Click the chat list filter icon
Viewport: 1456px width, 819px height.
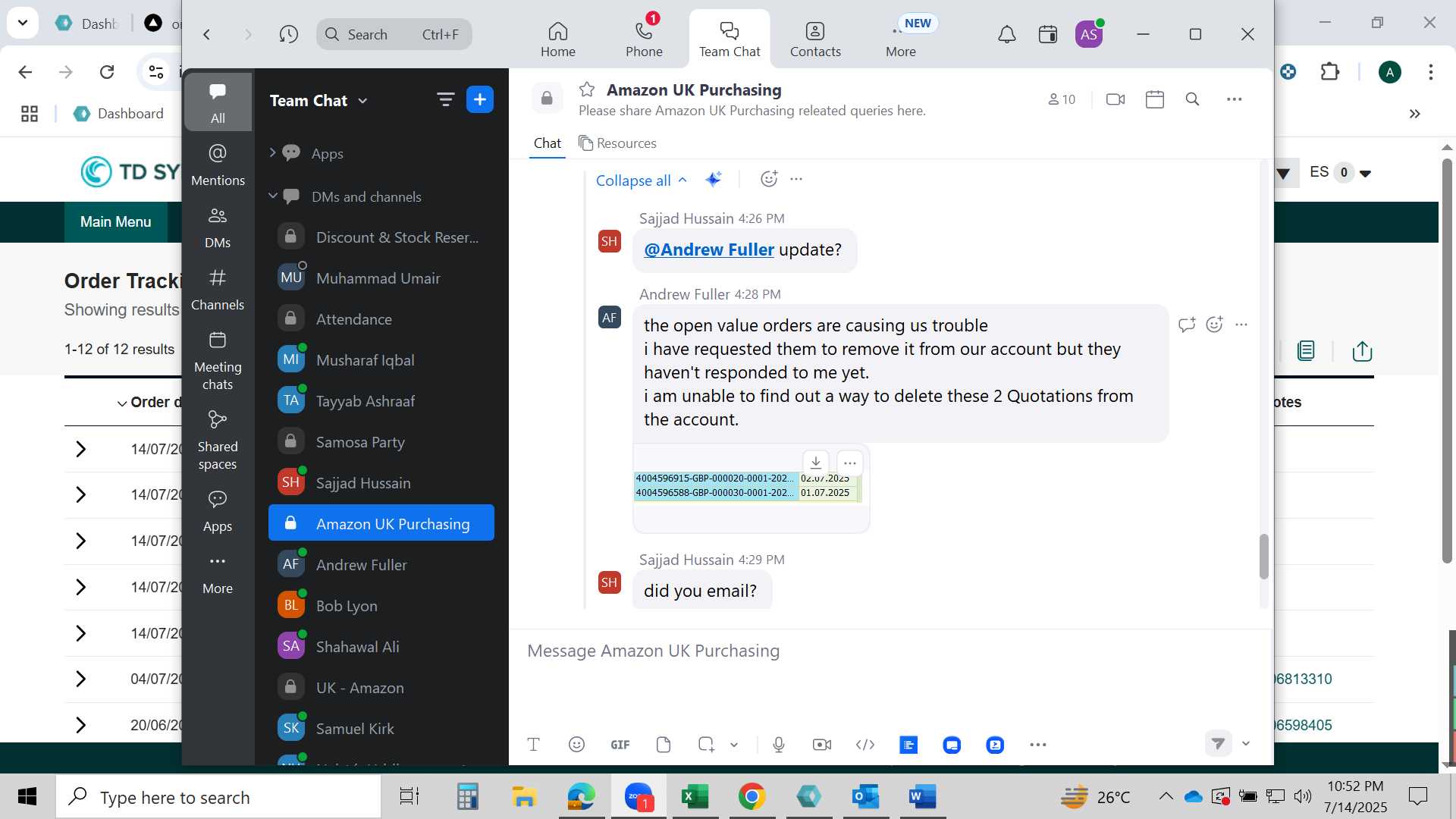445,99
